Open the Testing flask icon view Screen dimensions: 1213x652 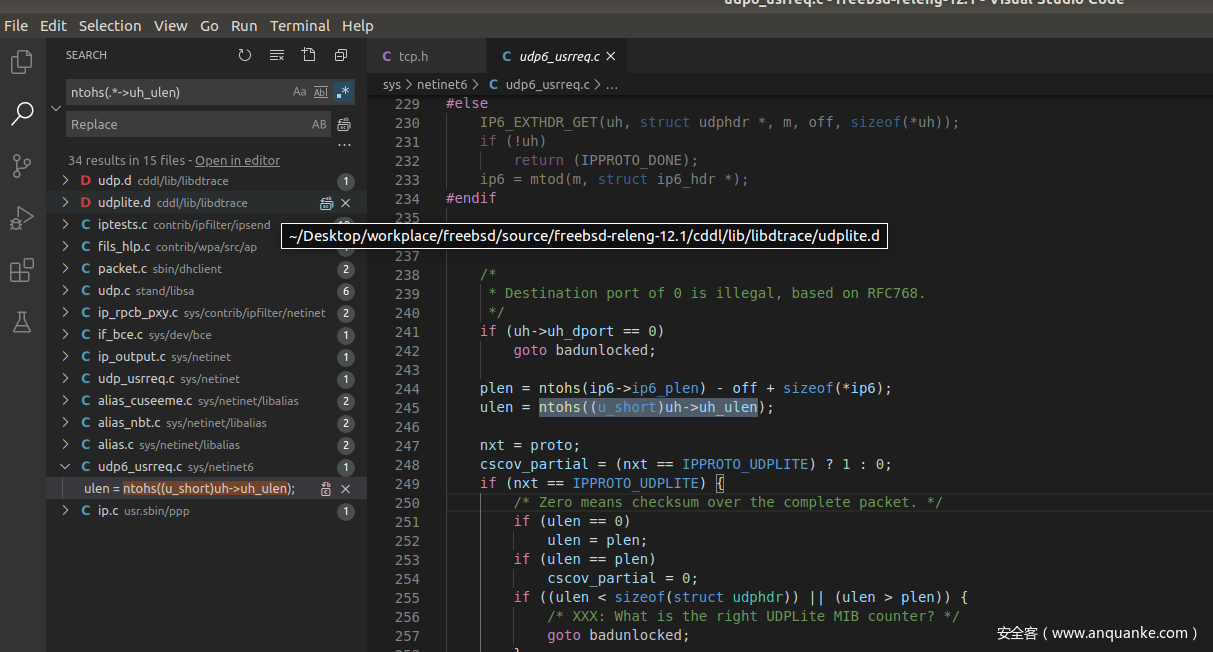tap(21, 322)
